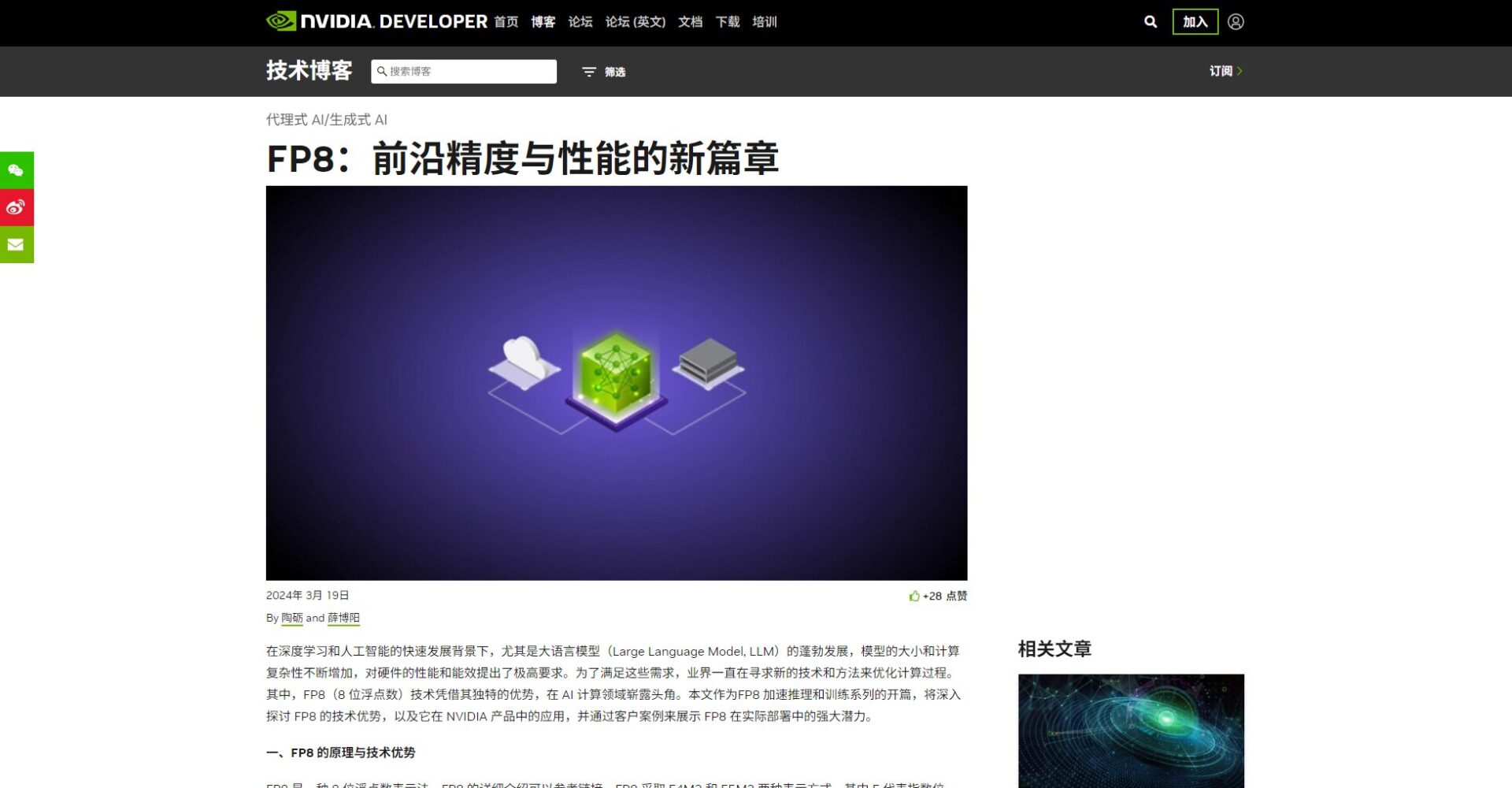Select the 博客 navigation item
Screen dimensions: 1512x788
coord(543,21)
